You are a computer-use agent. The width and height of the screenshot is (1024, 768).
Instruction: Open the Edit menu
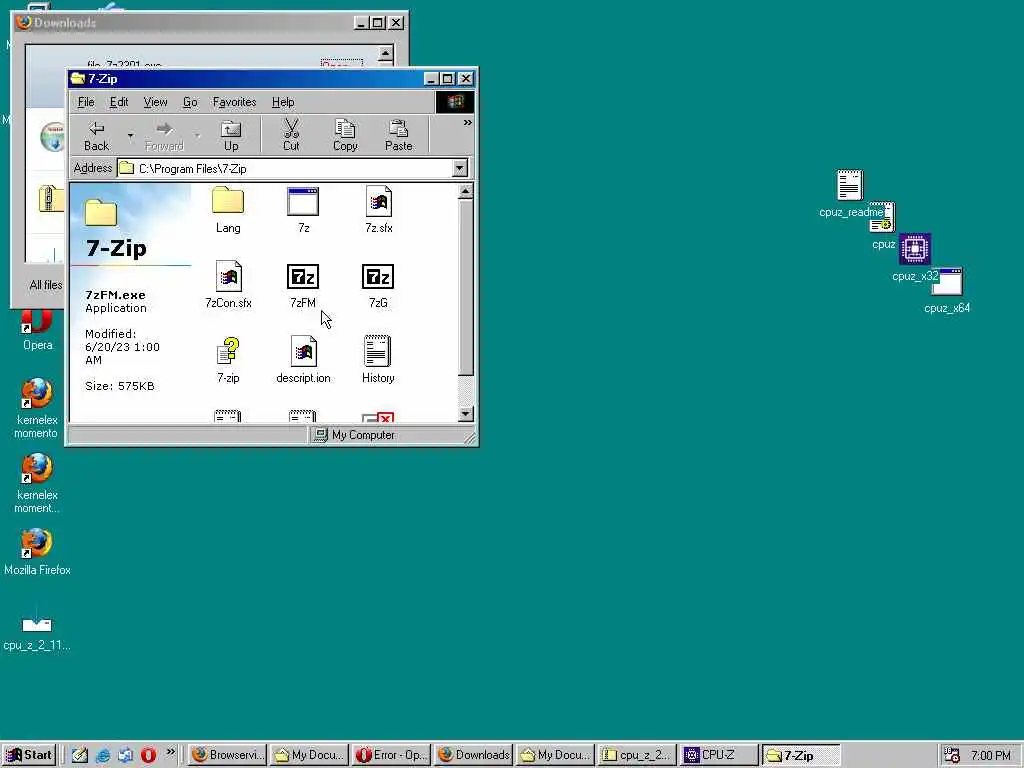[x=119, y=102]
